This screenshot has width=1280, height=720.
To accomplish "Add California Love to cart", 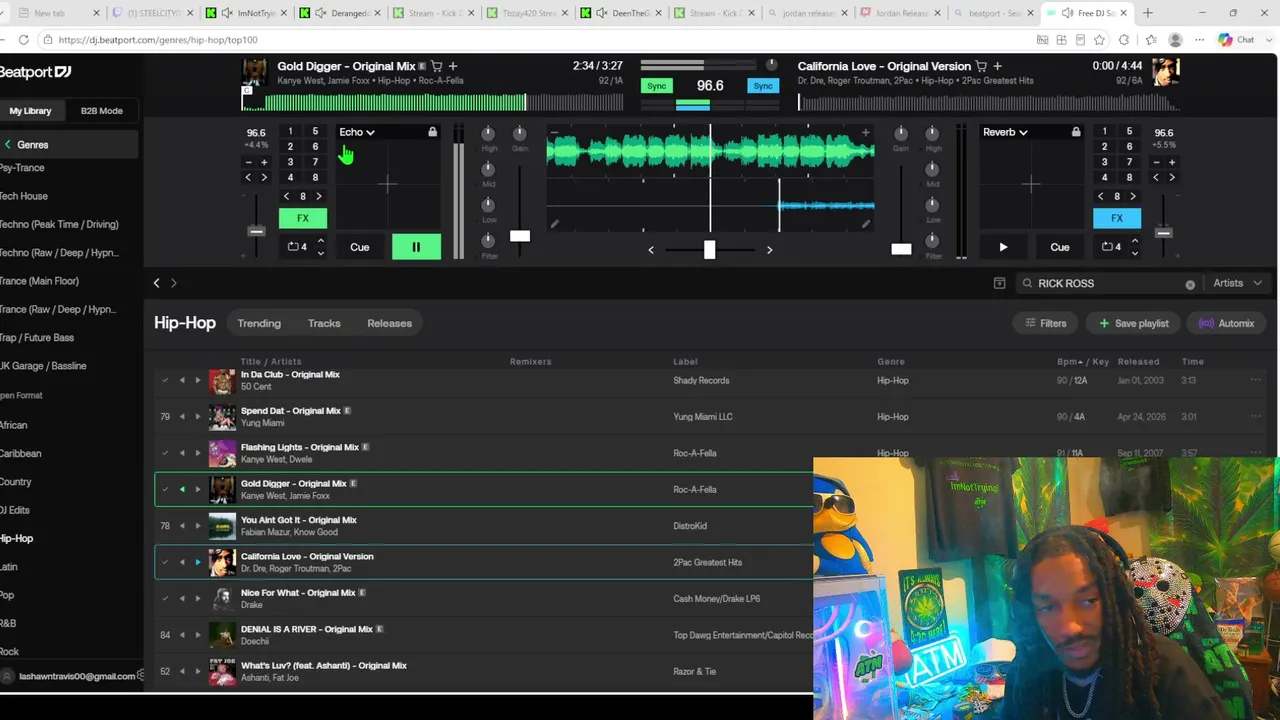I will (981, 66).
